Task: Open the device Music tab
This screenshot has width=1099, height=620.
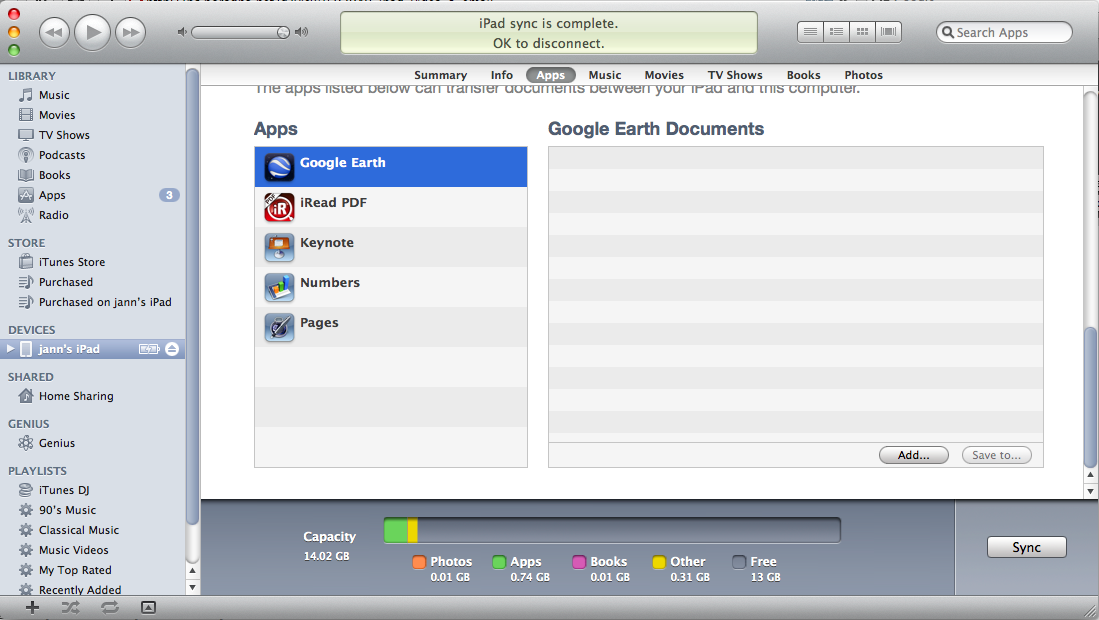Action: 604,75
